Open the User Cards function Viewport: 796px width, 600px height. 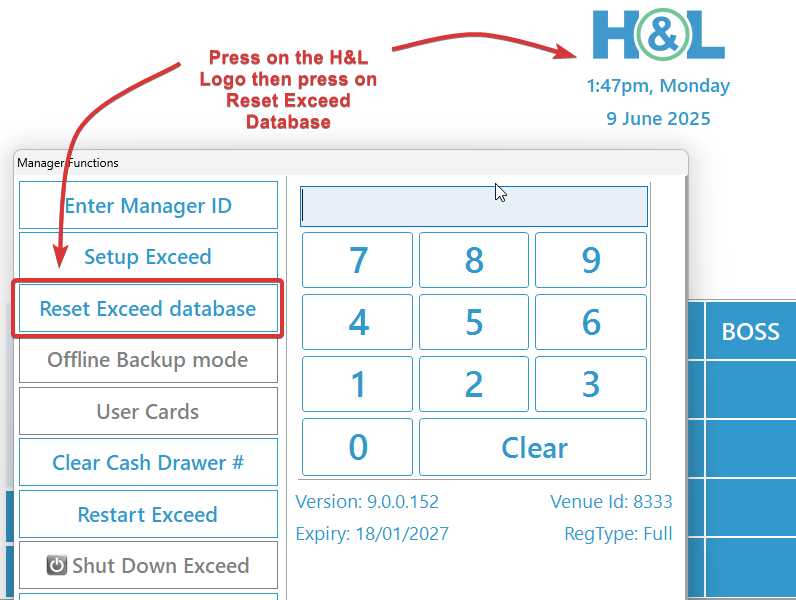pyautogui.click(x=148, y=411)
